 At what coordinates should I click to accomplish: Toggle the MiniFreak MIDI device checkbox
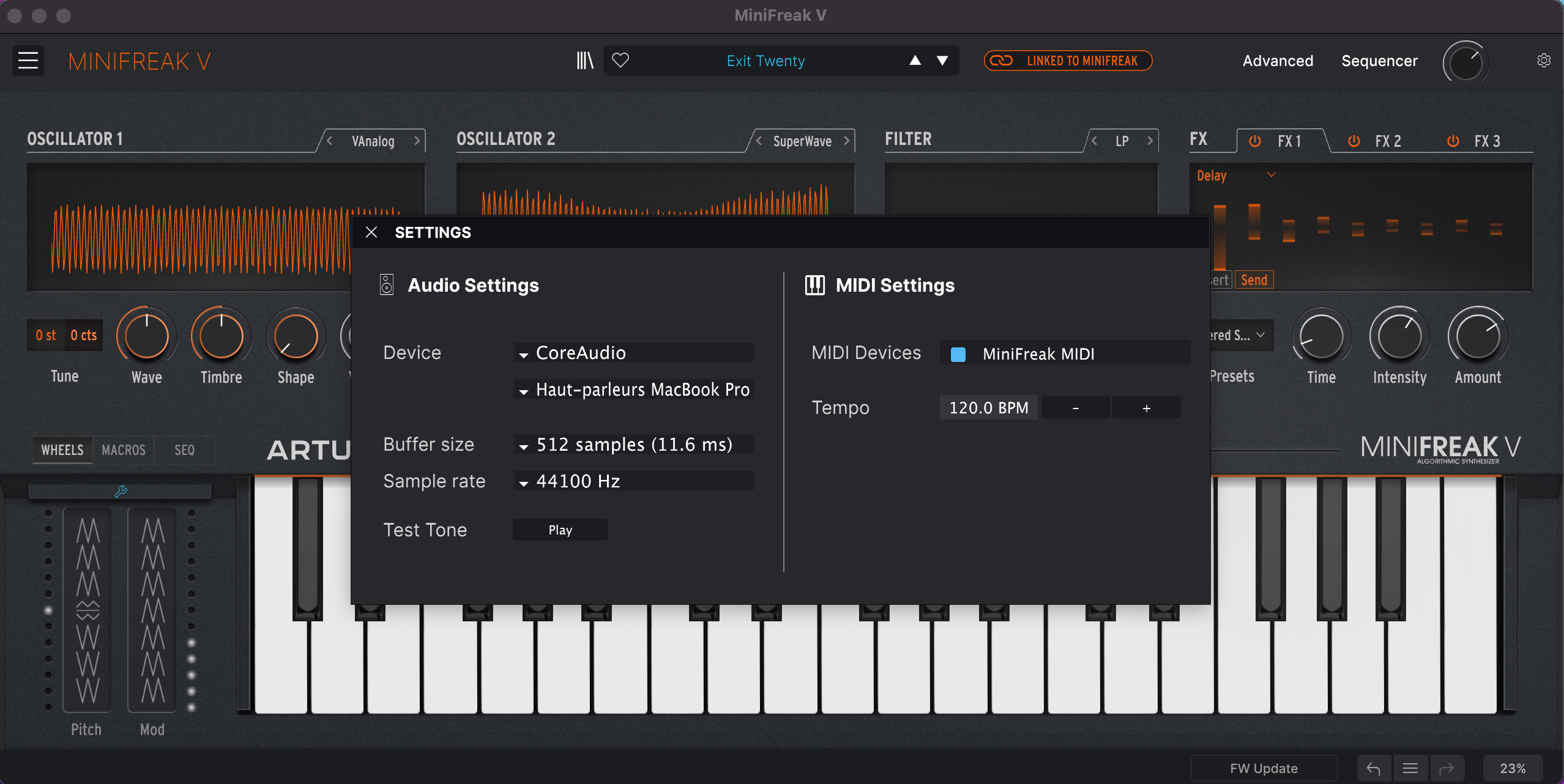click(x=958, y=353)
